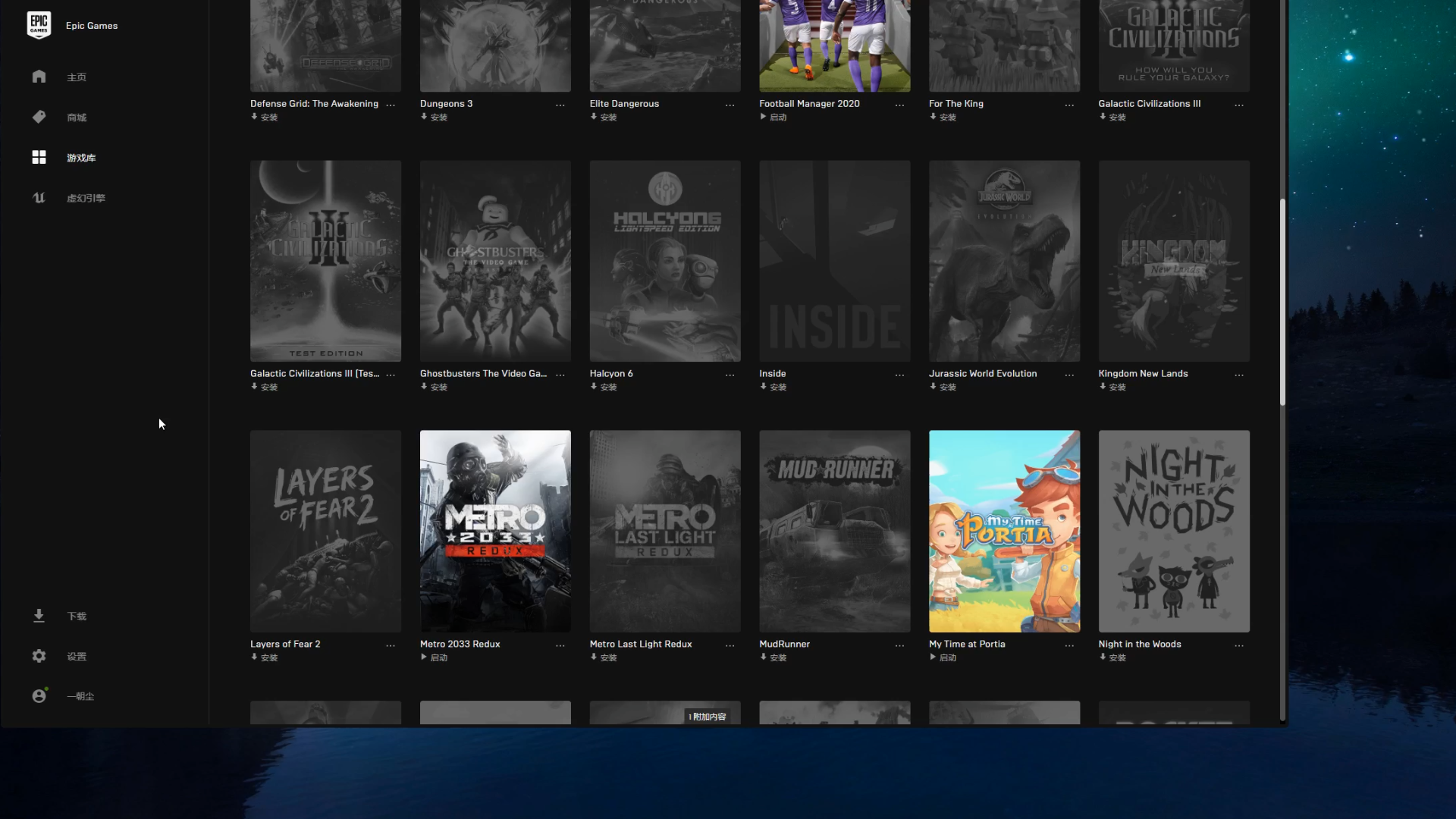This screenshot has width=1456, height=819.
Task: Open the user account avatar icon
Action: coord(39,696)
